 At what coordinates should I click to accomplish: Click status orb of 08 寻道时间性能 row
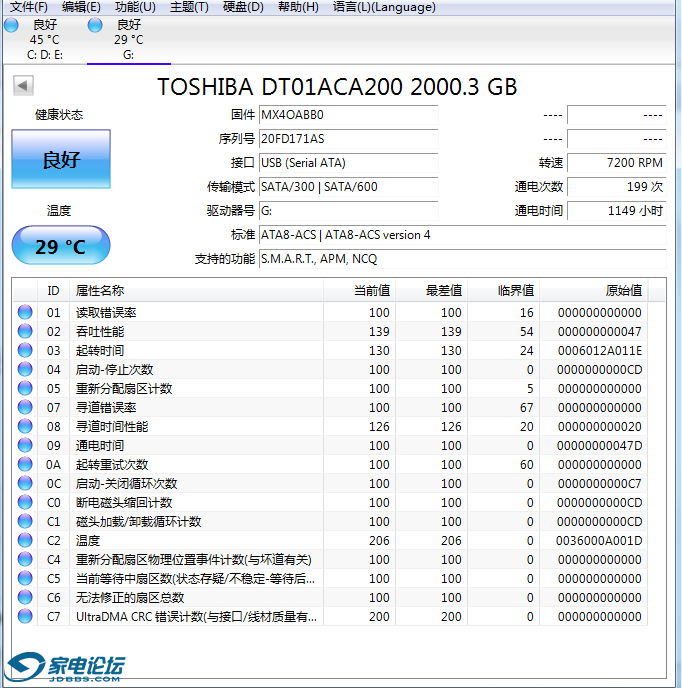(25, 426)
